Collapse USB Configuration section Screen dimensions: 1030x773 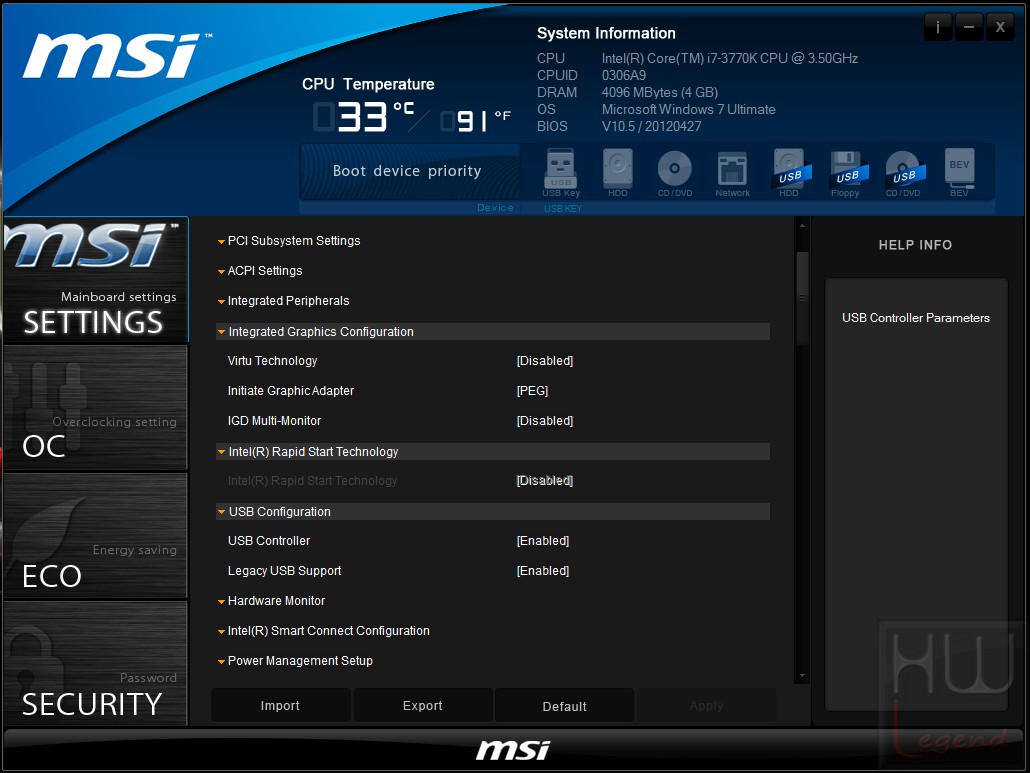pos(493,512)
